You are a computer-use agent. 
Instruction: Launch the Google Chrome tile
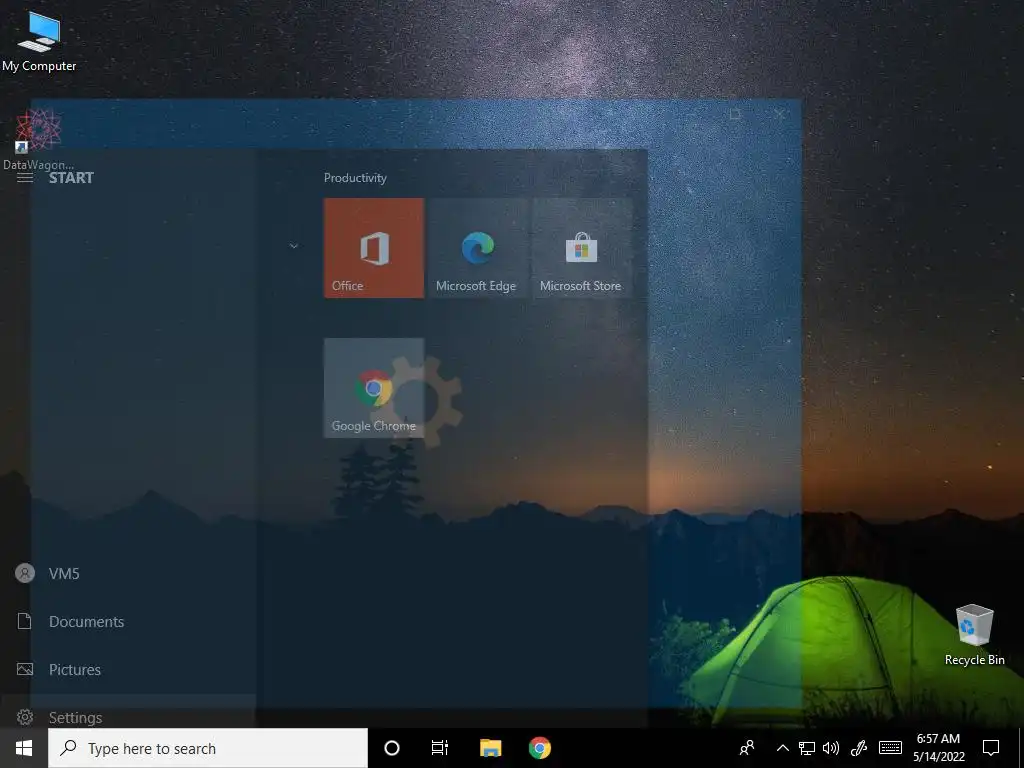coord(374,388)
